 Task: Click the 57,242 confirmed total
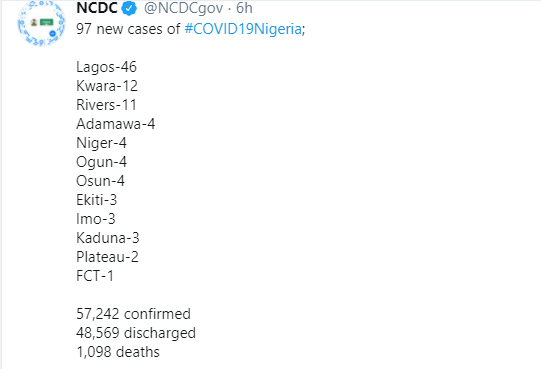133,314
